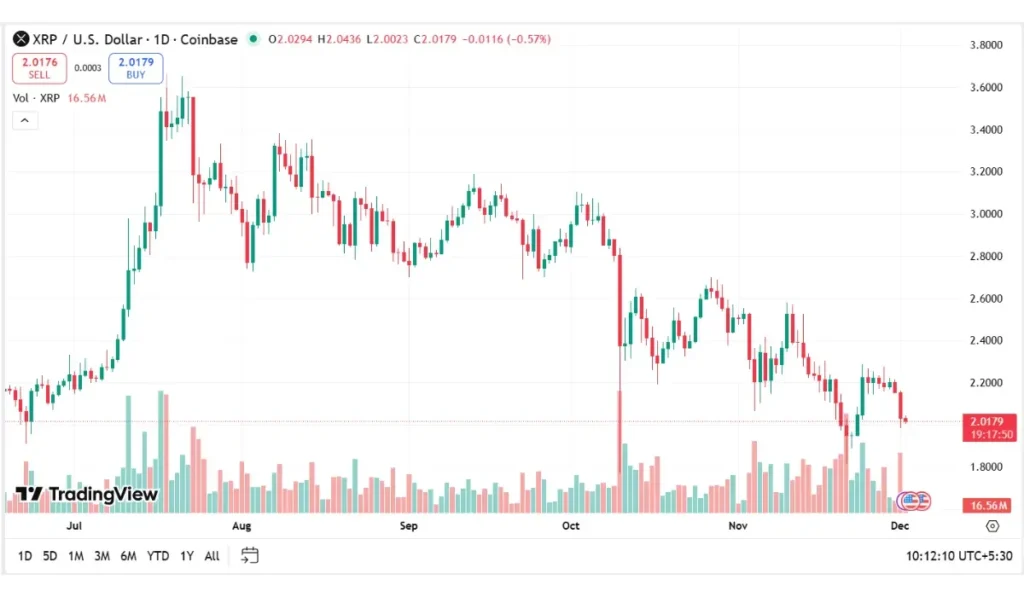Screen dimensions: 1024x597
Task: Select the 1Y range option
Action: [x=185, y=556]
